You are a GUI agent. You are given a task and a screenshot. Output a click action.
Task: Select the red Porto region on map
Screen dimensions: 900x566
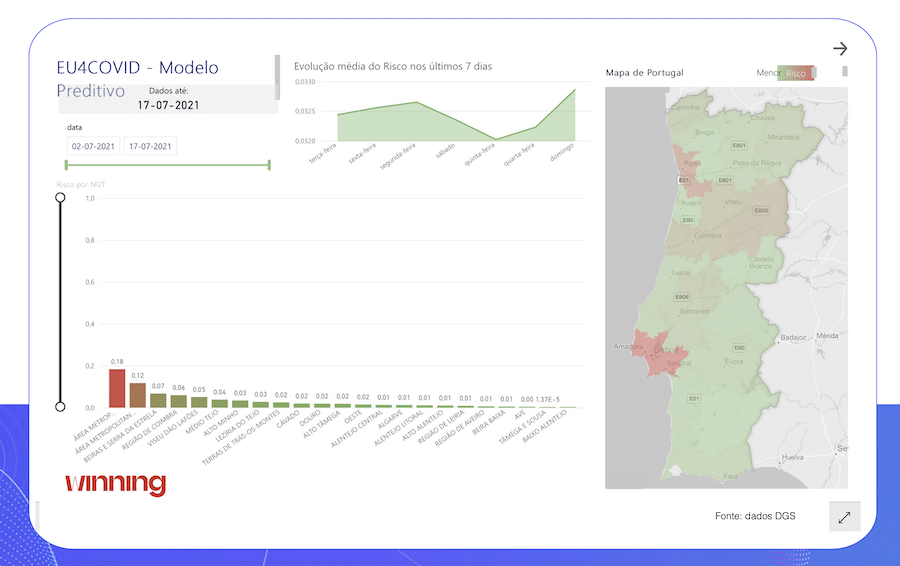click(688, 167)
